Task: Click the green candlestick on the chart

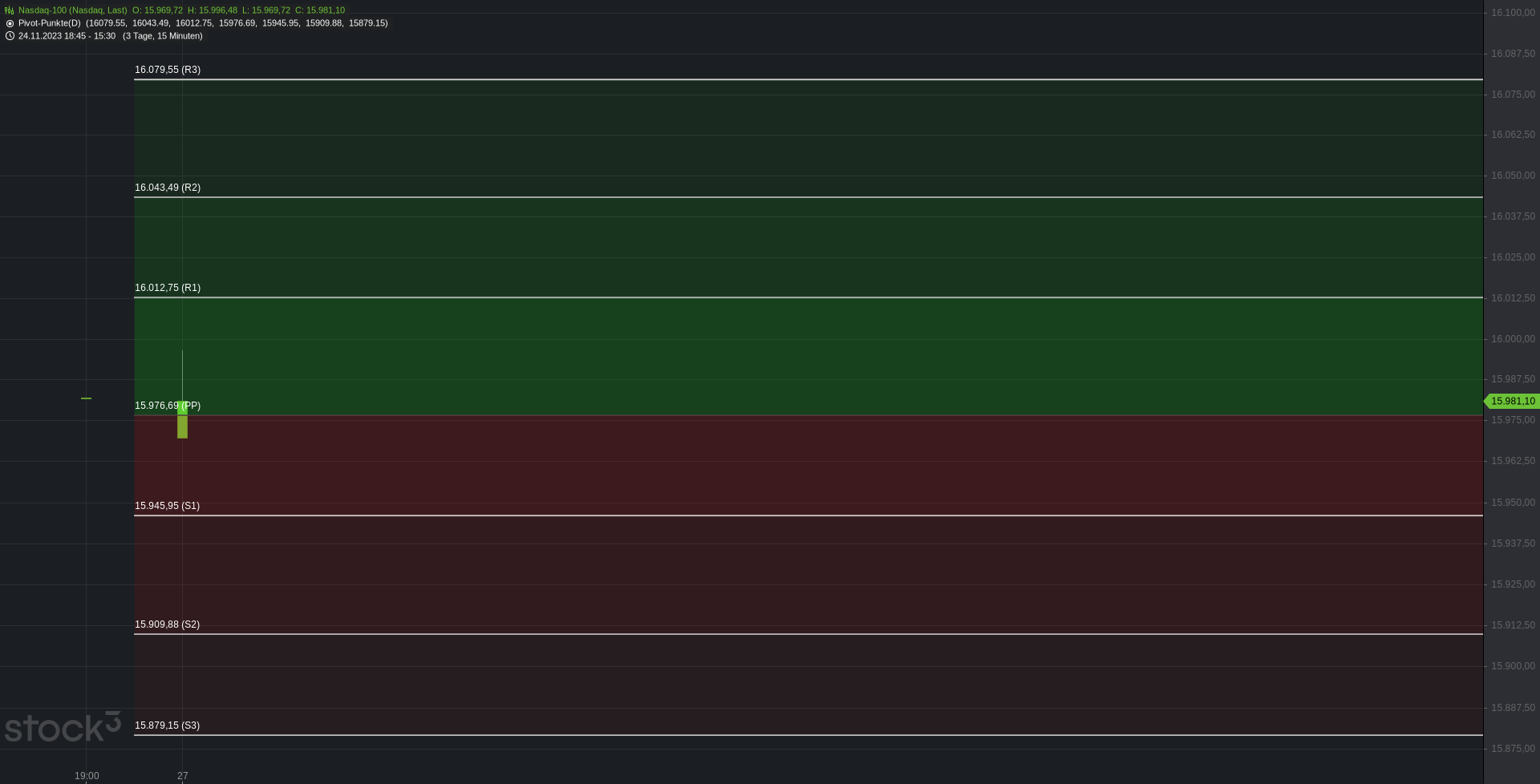Action: point(183,419)
